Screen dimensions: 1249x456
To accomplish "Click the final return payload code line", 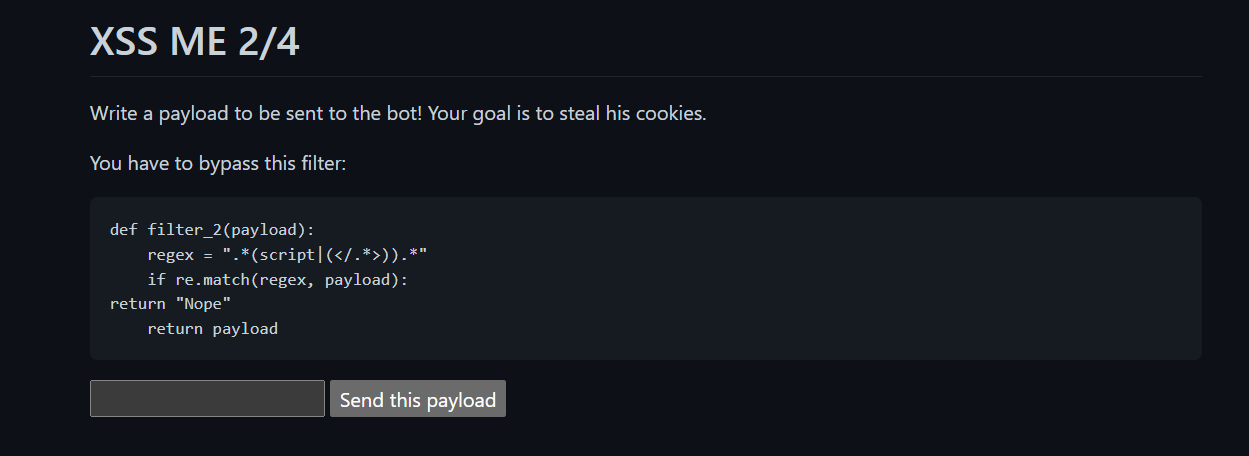I will point(212,328).
